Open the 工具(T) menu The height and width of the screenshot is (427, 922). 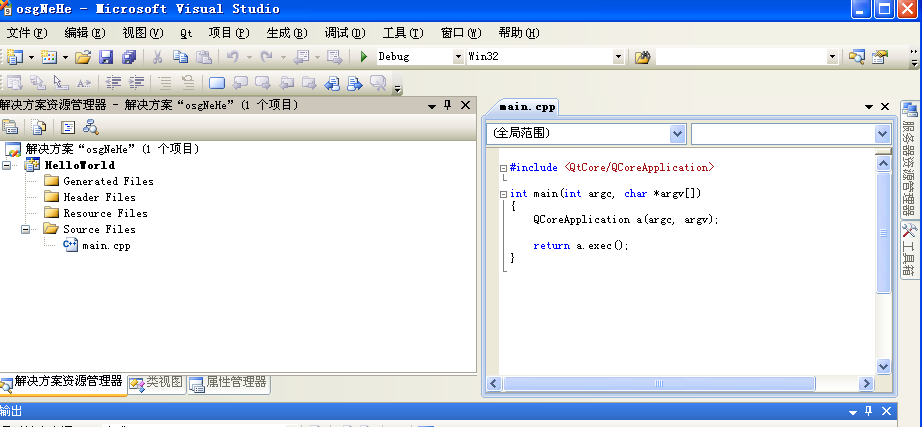click(403, 33)
